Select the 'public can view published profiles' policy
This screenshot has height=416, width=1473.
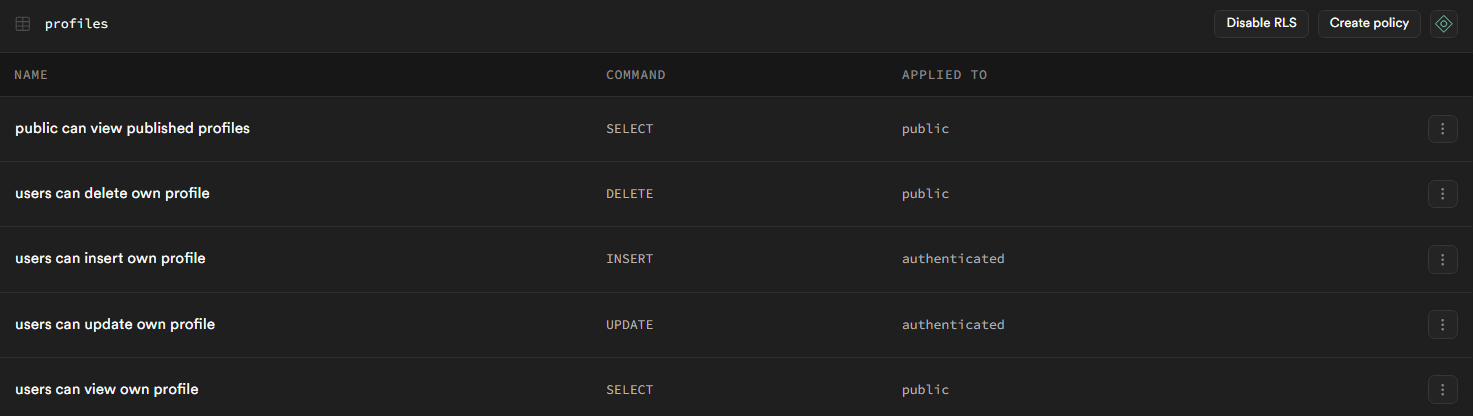coord(132,129)
